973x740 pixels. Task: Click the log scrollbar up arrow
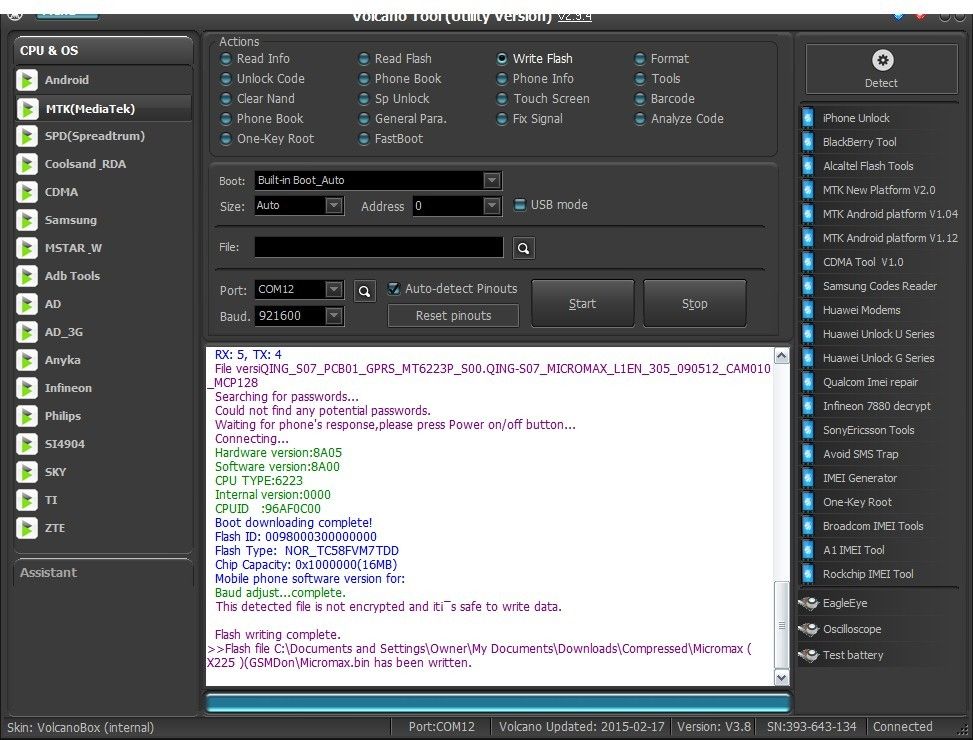coord(782,355)
